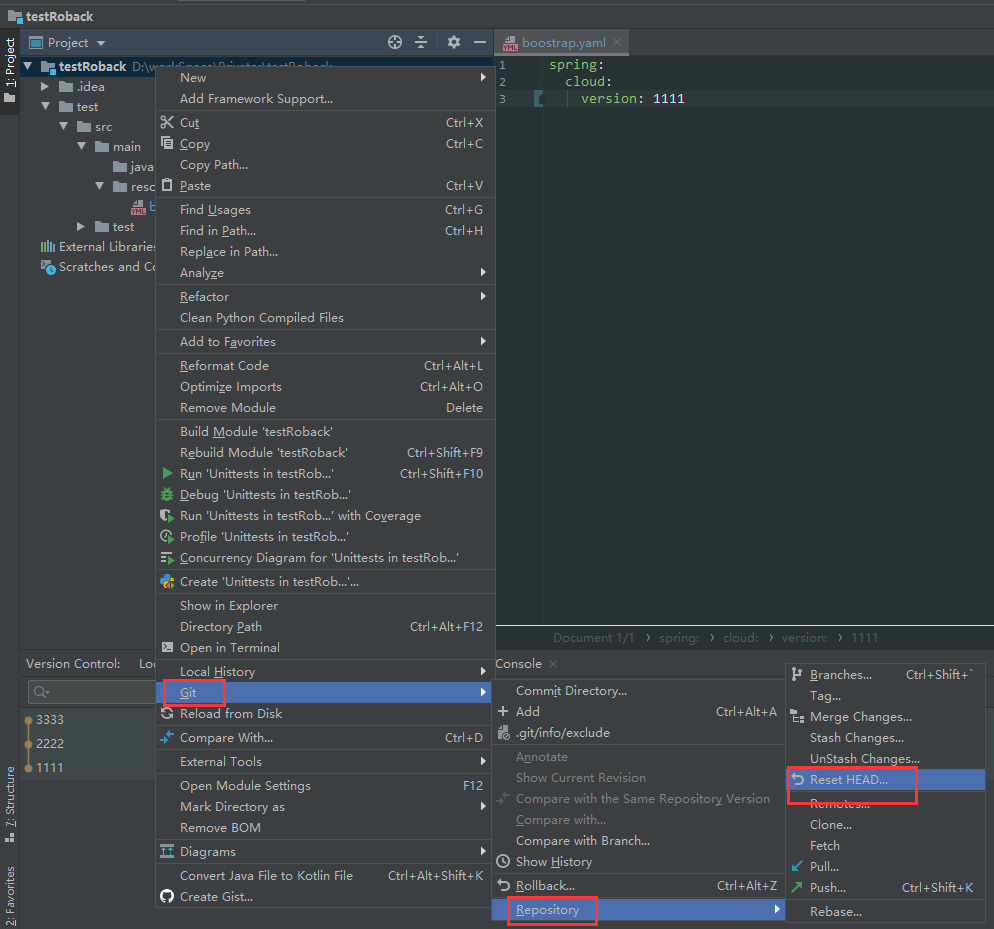Image resolution: width=994 pixels, height=929 pixels.
Task: Select Scratches and Consoles node
Action: (x=98, y=266)
